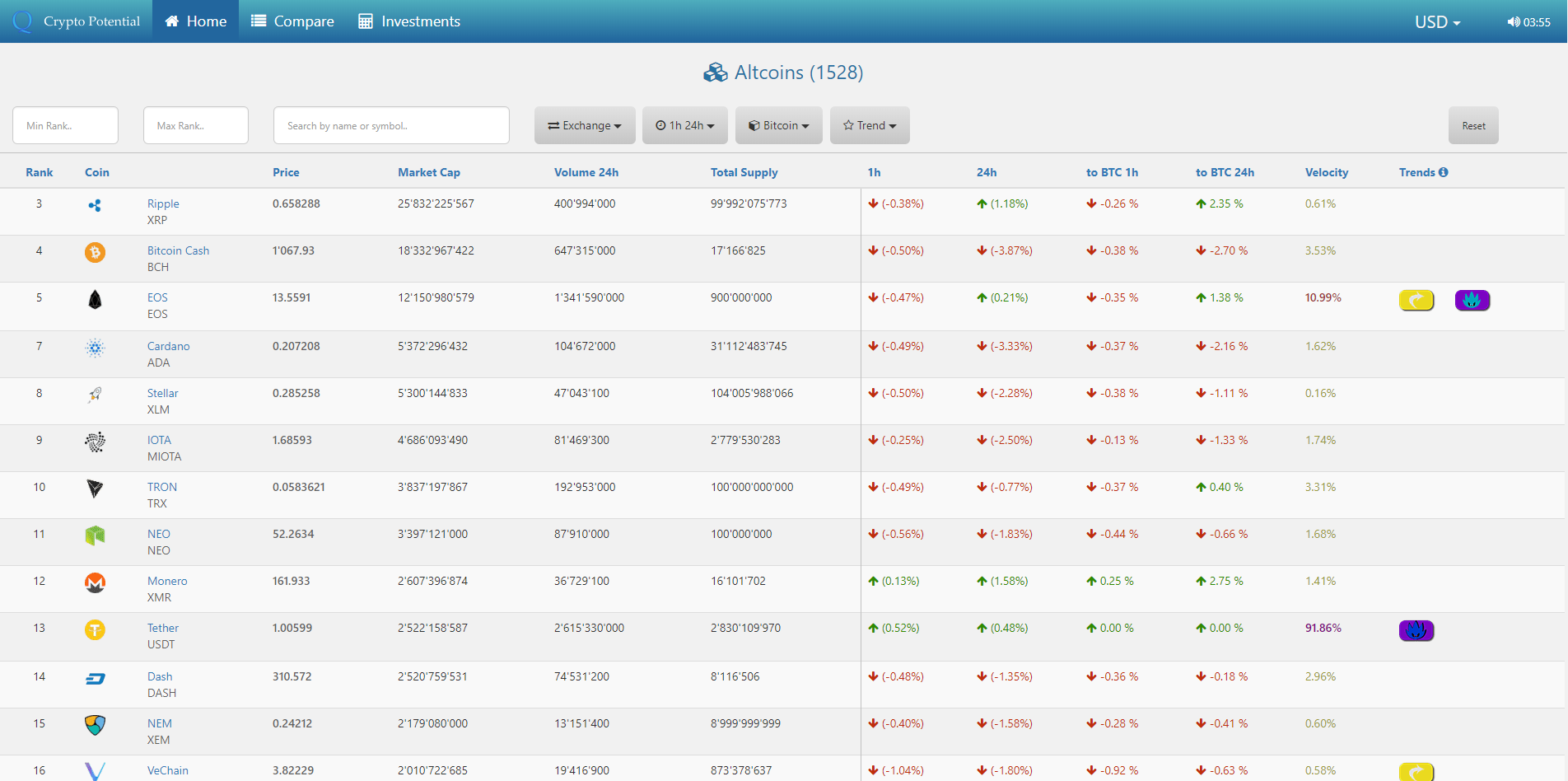Sort table by to BTC 1h header
Image resolution: width=1568 pixels, height=781 pixels.
[x=1112, y=172]
